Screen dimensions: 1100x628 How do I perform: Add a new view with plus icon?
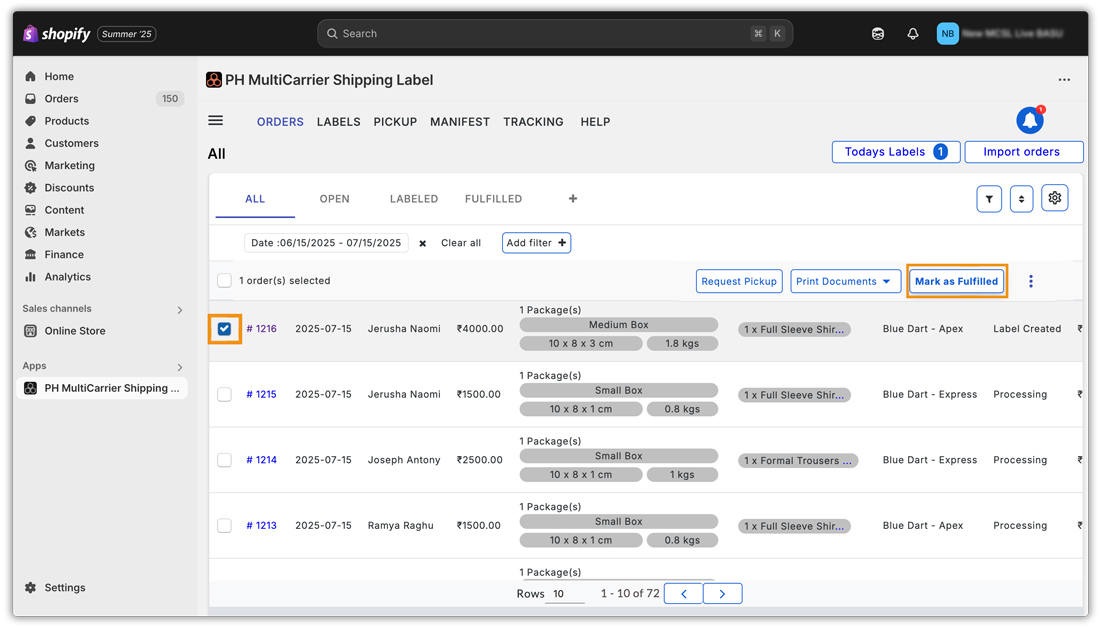(x=572, y=199)
